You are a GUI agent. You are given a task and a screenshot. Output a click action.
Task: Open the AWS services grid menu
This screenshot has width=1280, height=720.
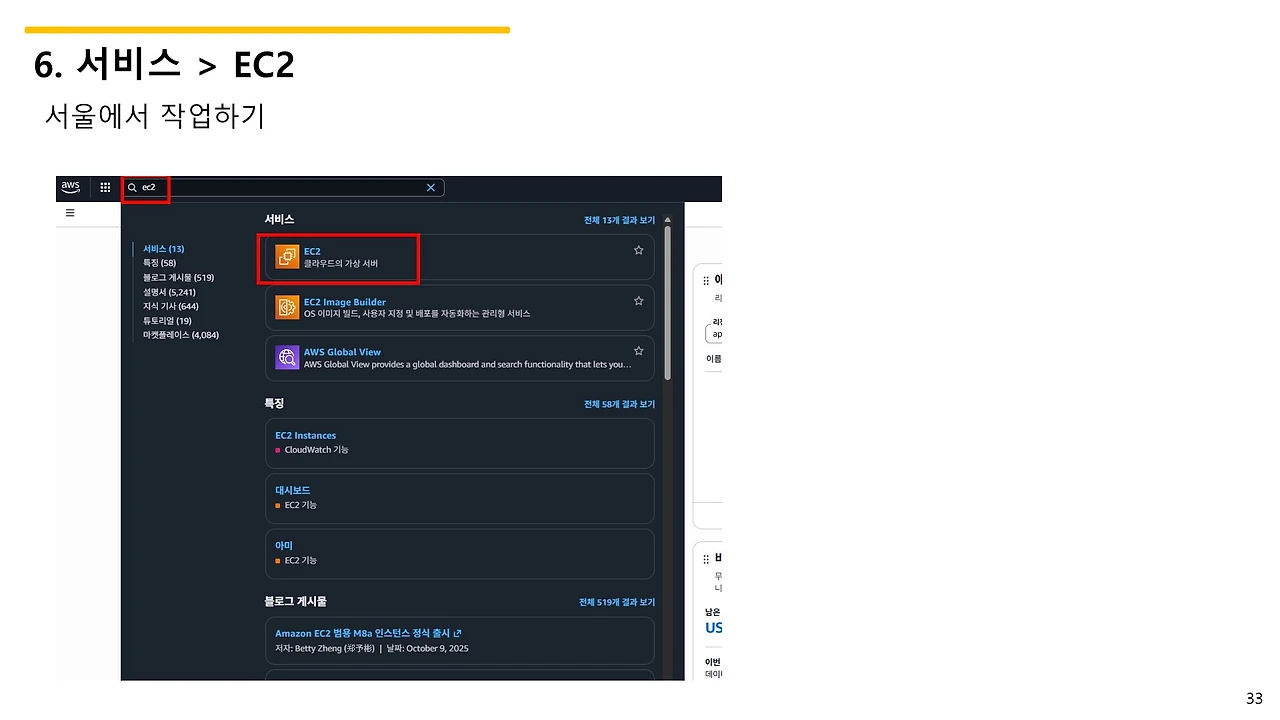(x=105, y=187)
